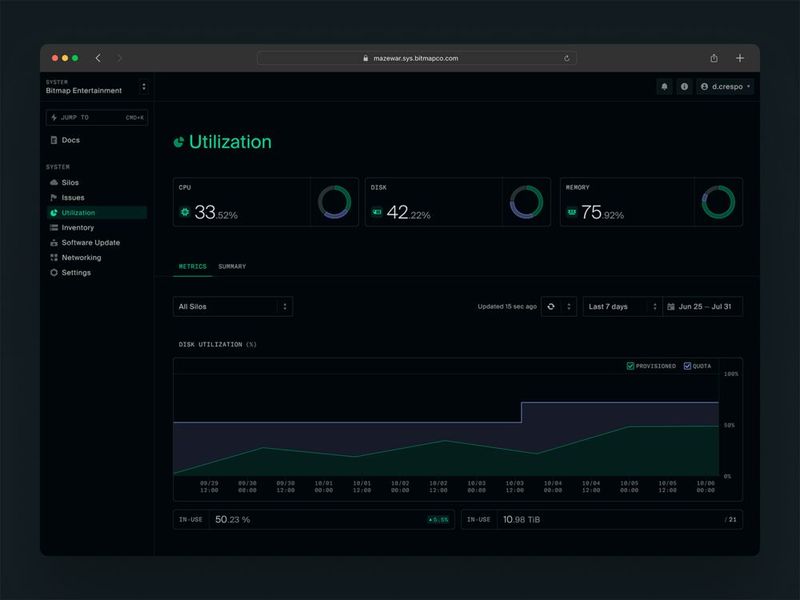Click the CPU donut progress ring
The height and width of the screenshot is (600, 800).
334,202
